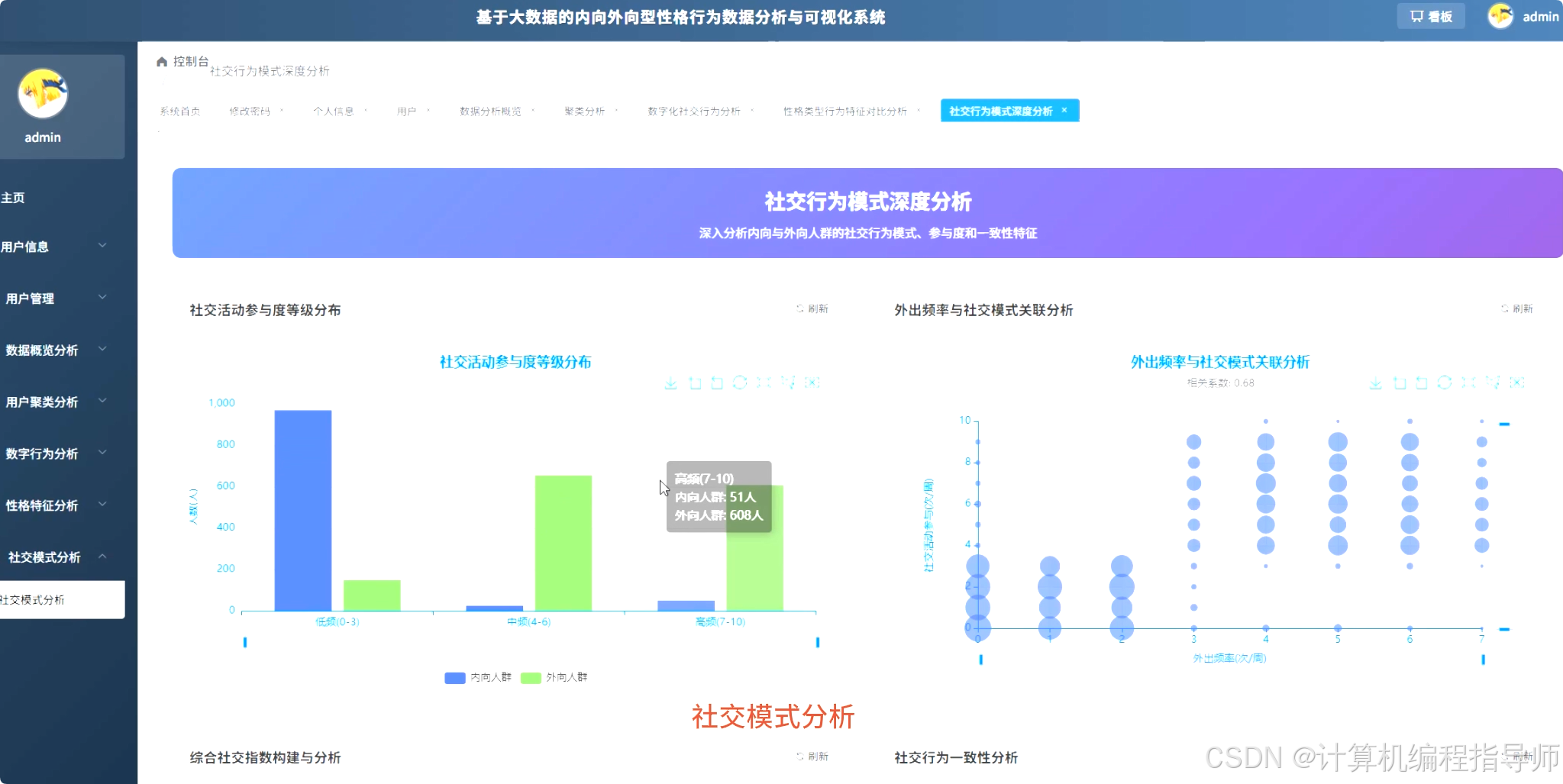Click the sidebar admin profile picture
1563x784 pixels.
43,93
